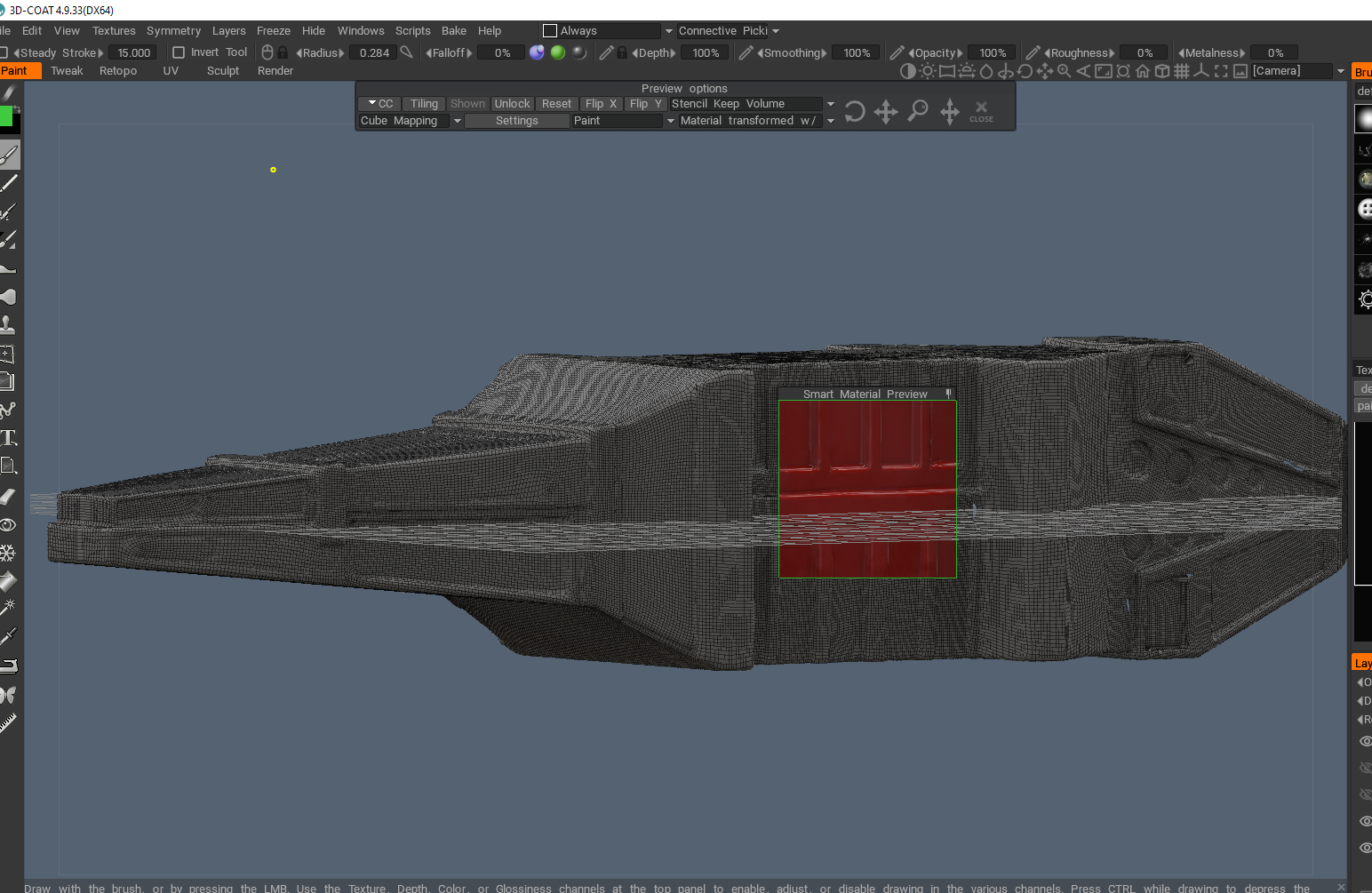The width and height of the screenshot is (1372, 893).
Task: Open the Layers menu
Action: click(228, 31)
